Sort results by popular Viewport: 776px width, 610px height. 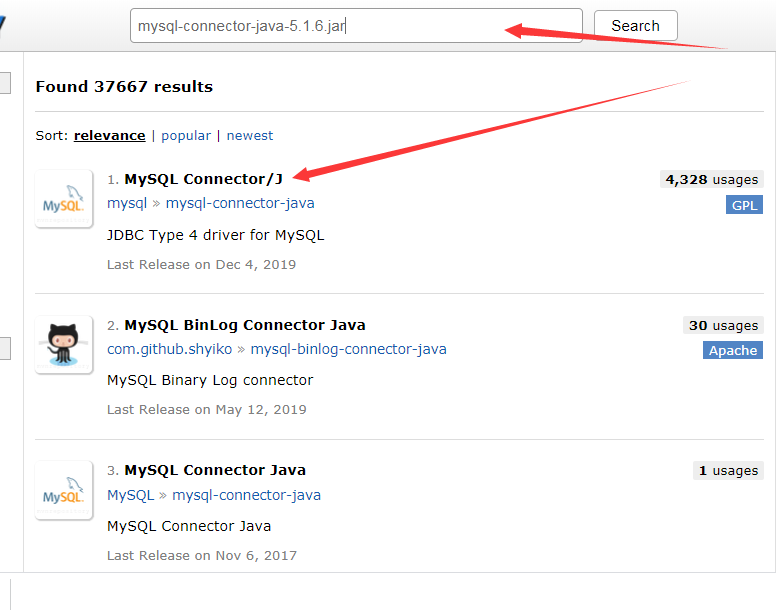pyautogui.click(x=186, y=136)
